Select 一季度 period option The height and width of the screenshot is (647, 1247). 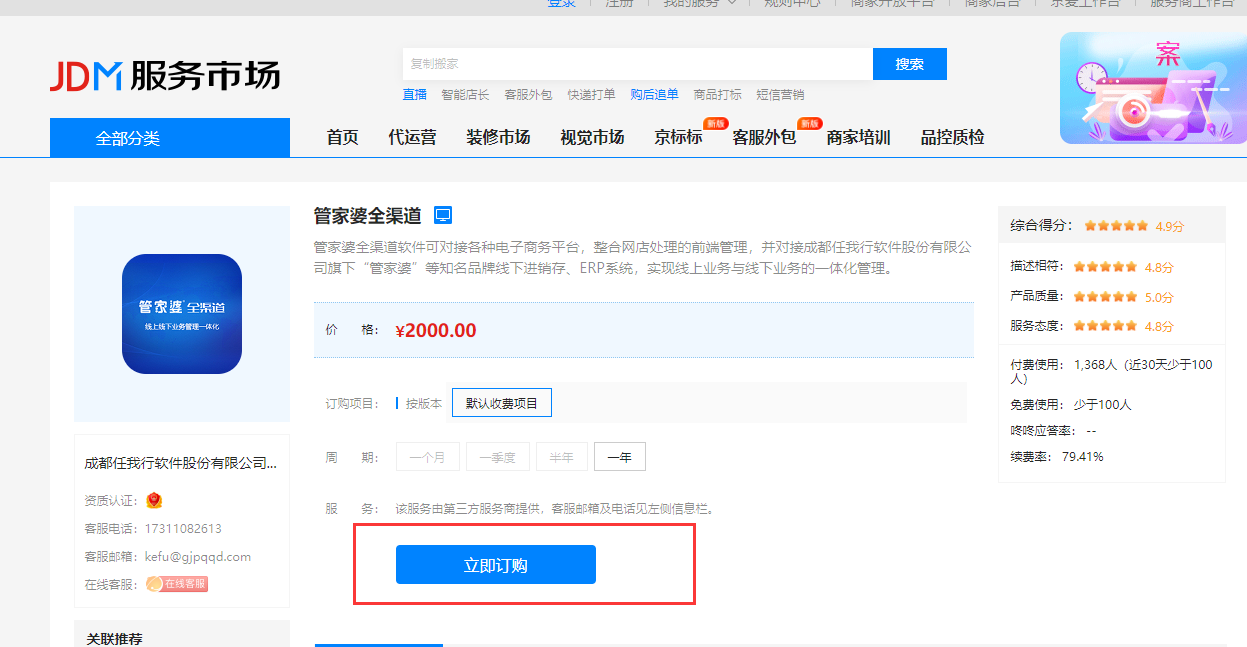(x=498, y=457)
